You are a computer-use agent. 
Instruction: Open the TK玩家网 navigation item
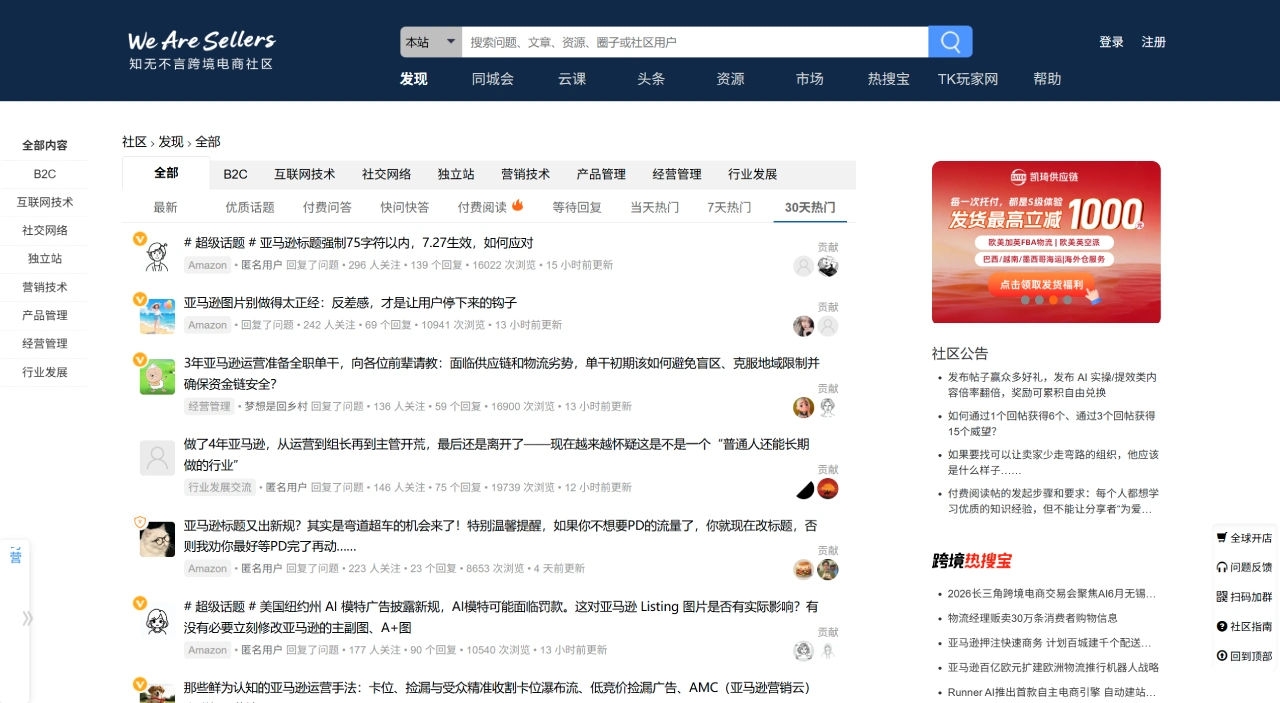[968, 79]
